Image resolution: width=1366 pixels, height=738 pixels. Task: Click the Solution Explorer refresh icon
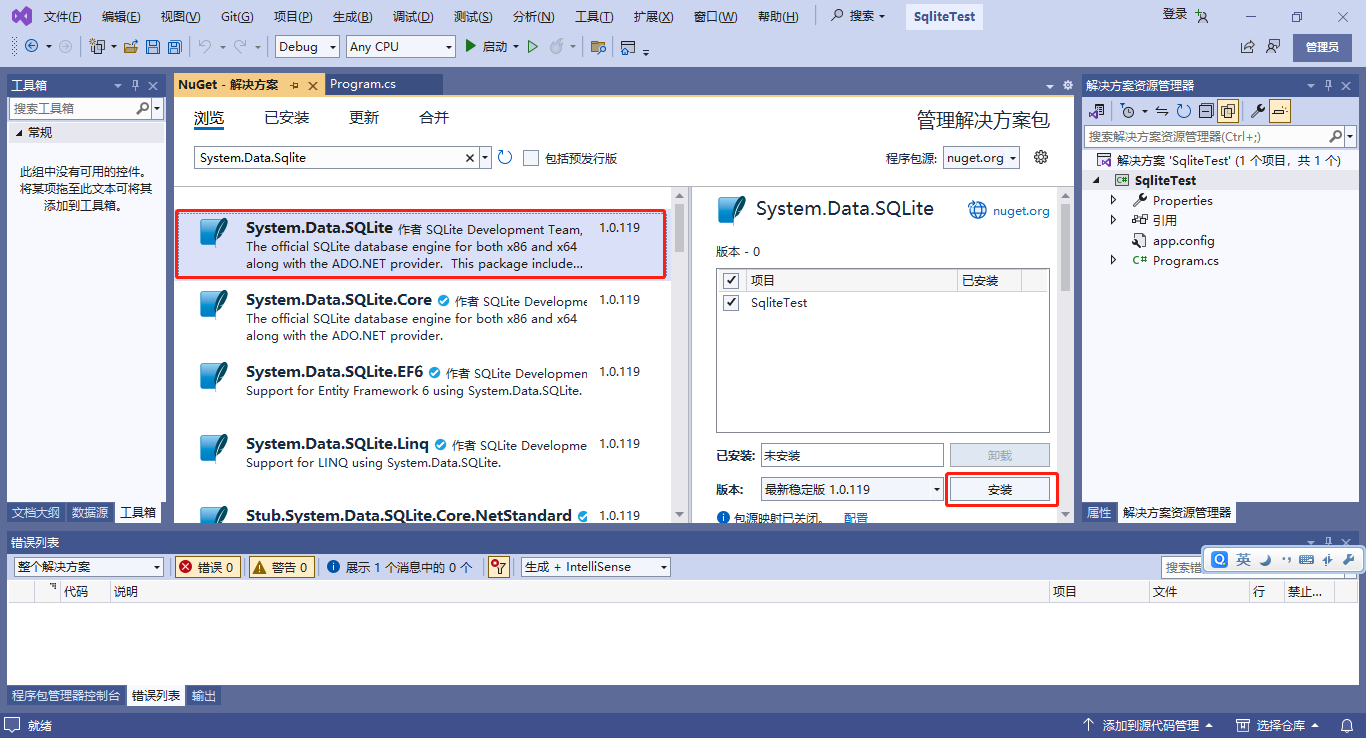point(1184,111)
